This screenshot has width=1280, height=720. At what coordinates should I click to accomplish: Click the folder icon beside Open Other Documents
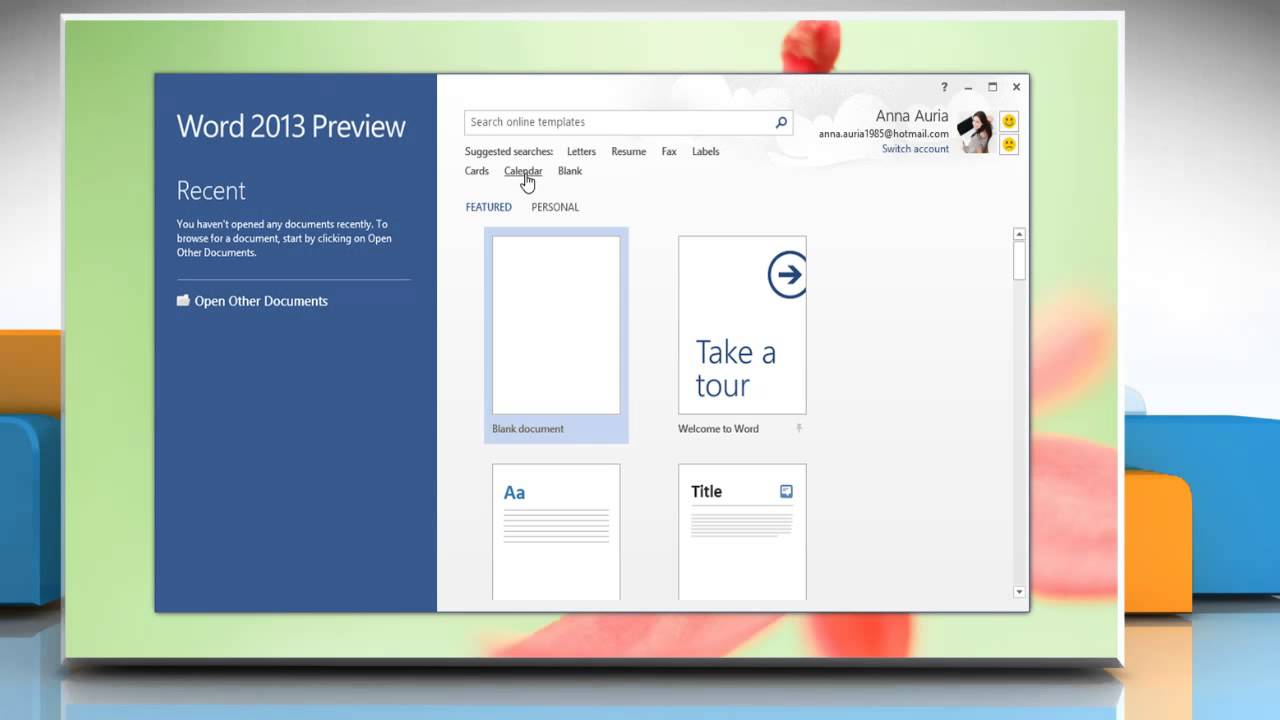pyautogui.click(x=183, y=300)
